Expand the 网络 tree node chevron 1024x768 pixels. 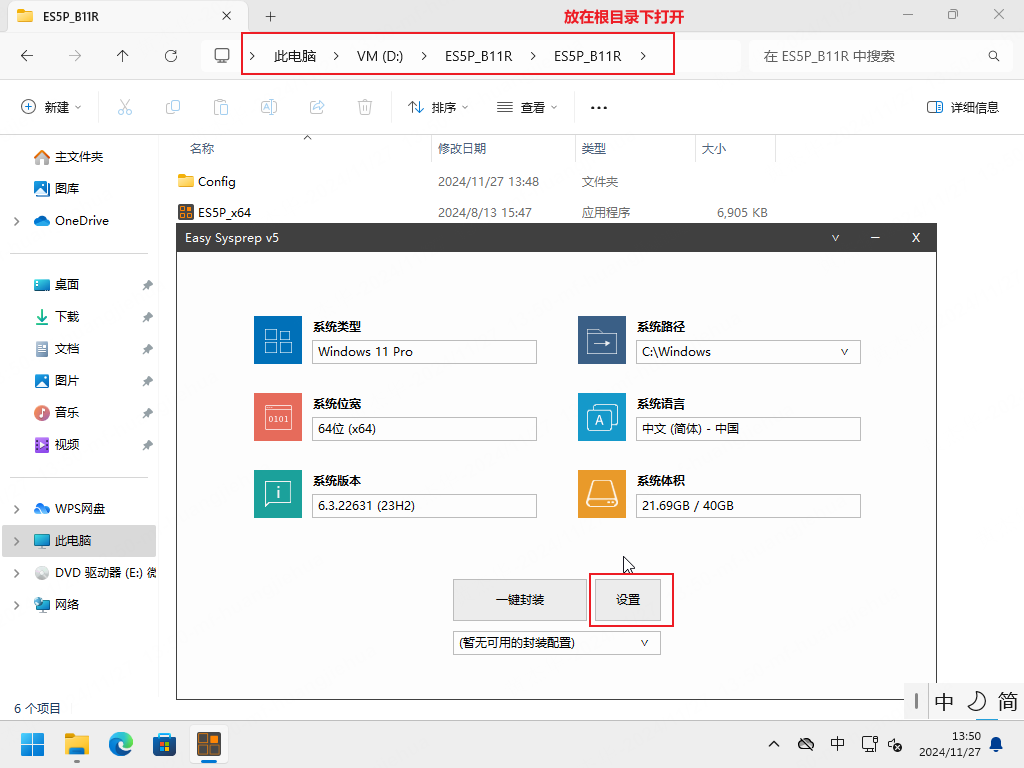point(17,605)
